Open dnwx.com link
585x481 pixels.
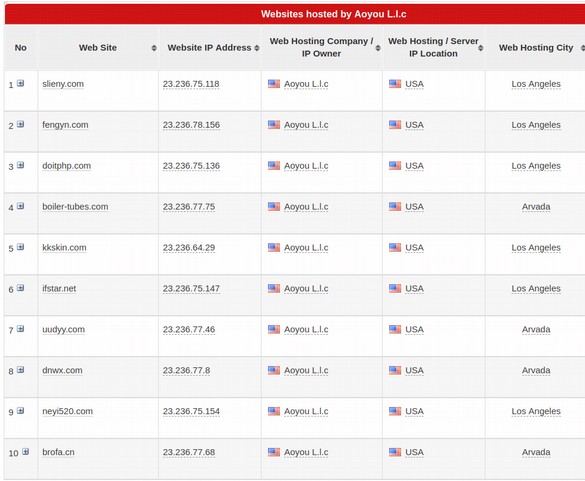point(62,370)
